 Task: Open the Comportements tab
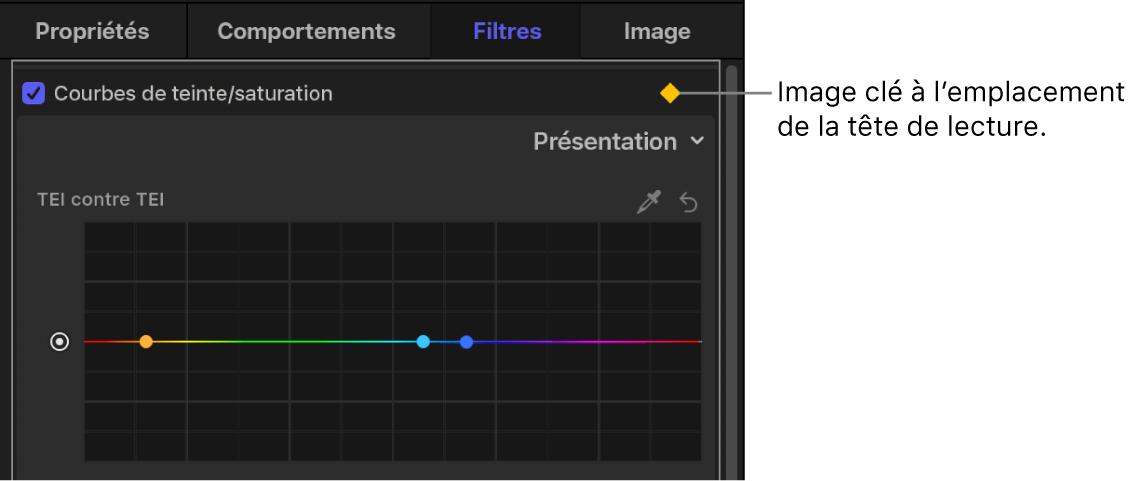coord(306,31)
